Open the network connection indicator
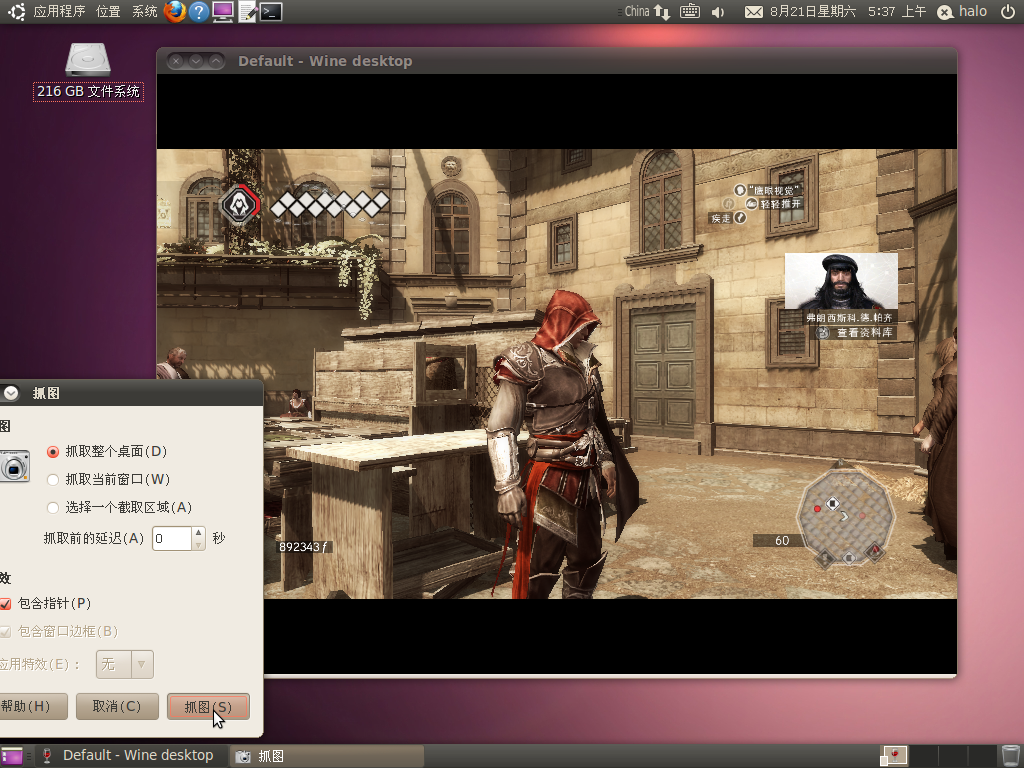 click(x=662, y=12)
